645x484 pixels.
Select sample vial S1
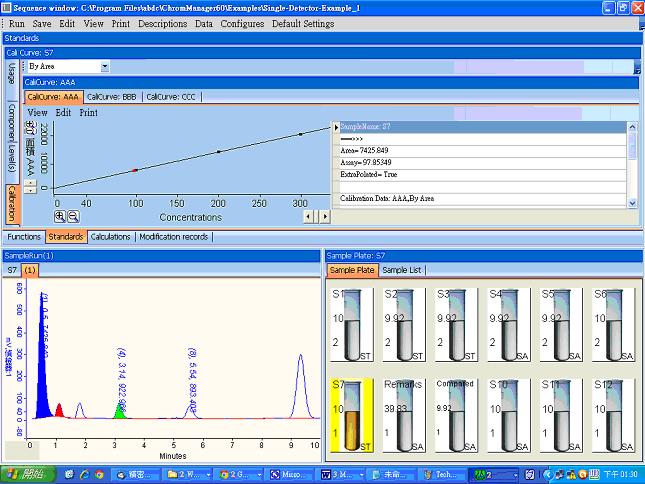[352, 325]
